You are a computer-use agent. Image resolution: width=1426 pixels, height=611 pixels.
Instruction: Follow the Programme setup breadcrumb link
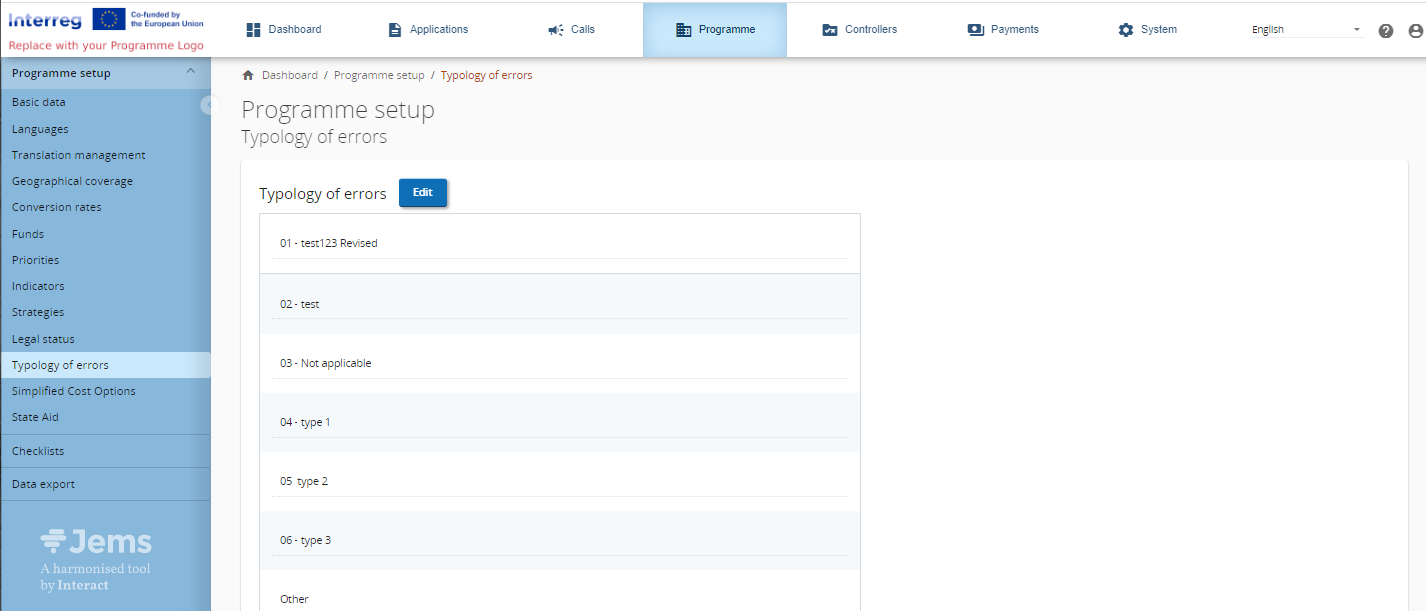point(379,76)
